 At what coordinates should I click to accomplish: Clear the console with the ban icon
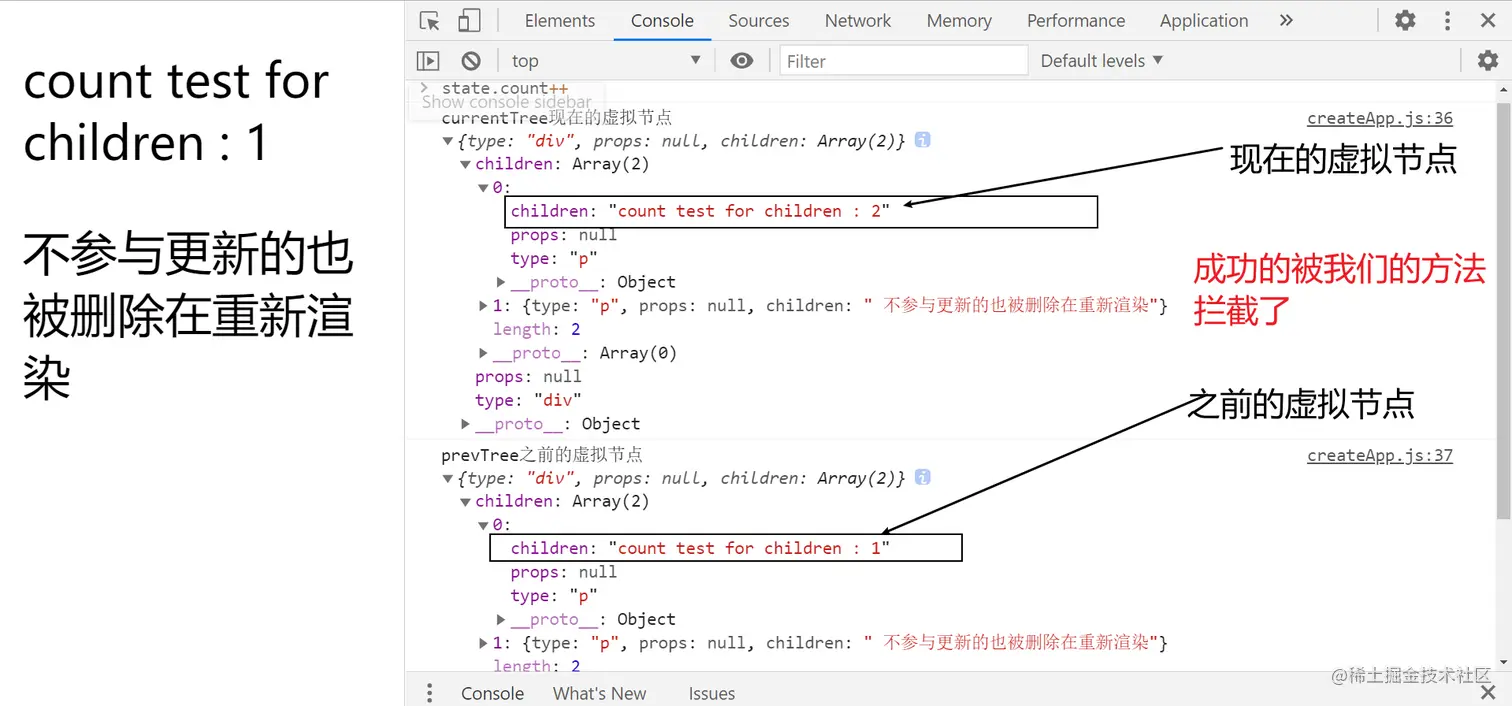(x=471, y=61)
